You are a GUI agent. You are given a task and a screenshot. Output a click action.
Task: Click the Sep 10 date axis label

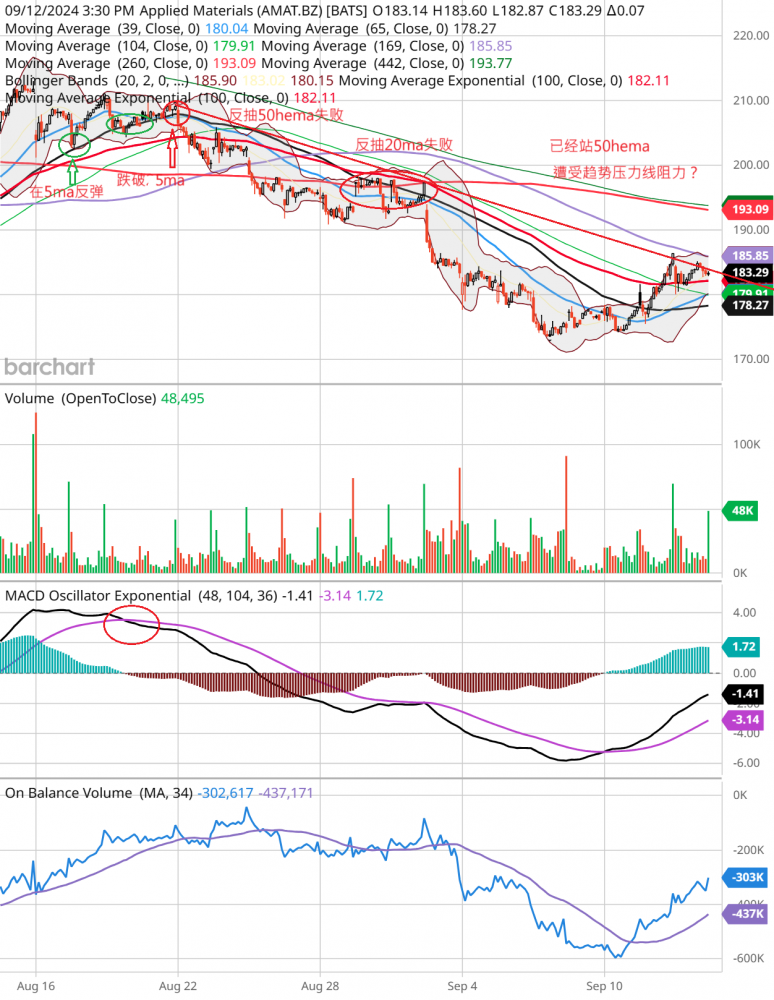tap(606, 983)
